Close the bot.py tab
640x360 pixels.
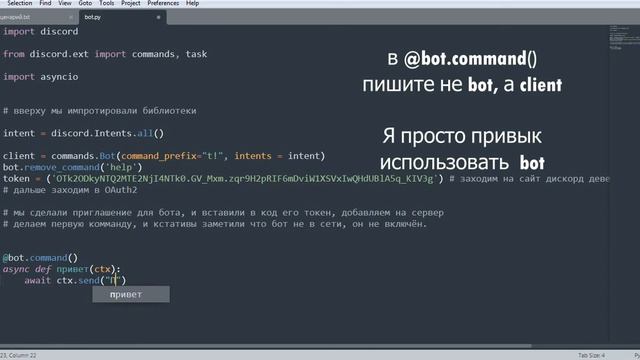coord(158,17)
